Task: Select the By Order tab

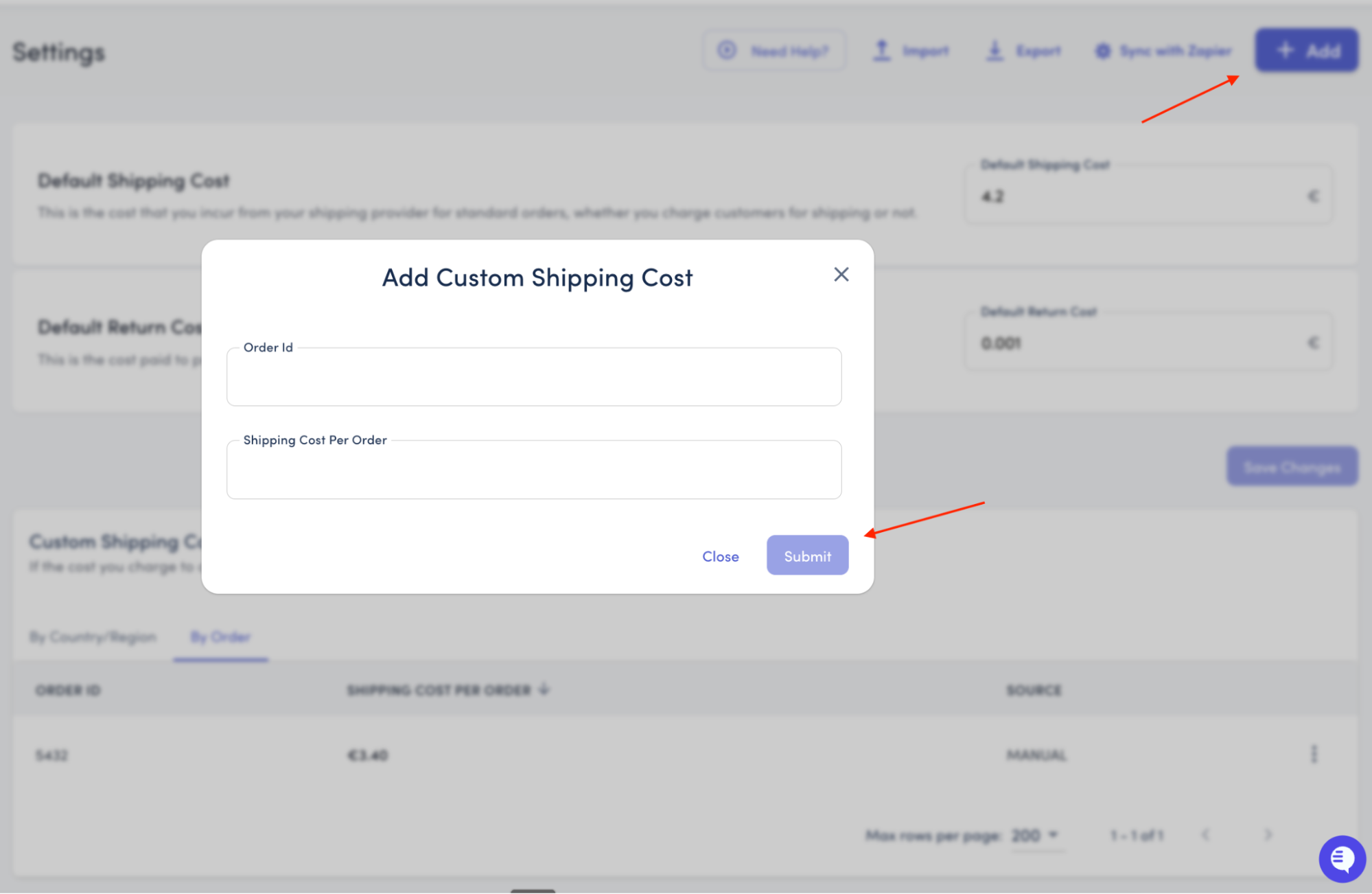Action: [x=220, y=637]
